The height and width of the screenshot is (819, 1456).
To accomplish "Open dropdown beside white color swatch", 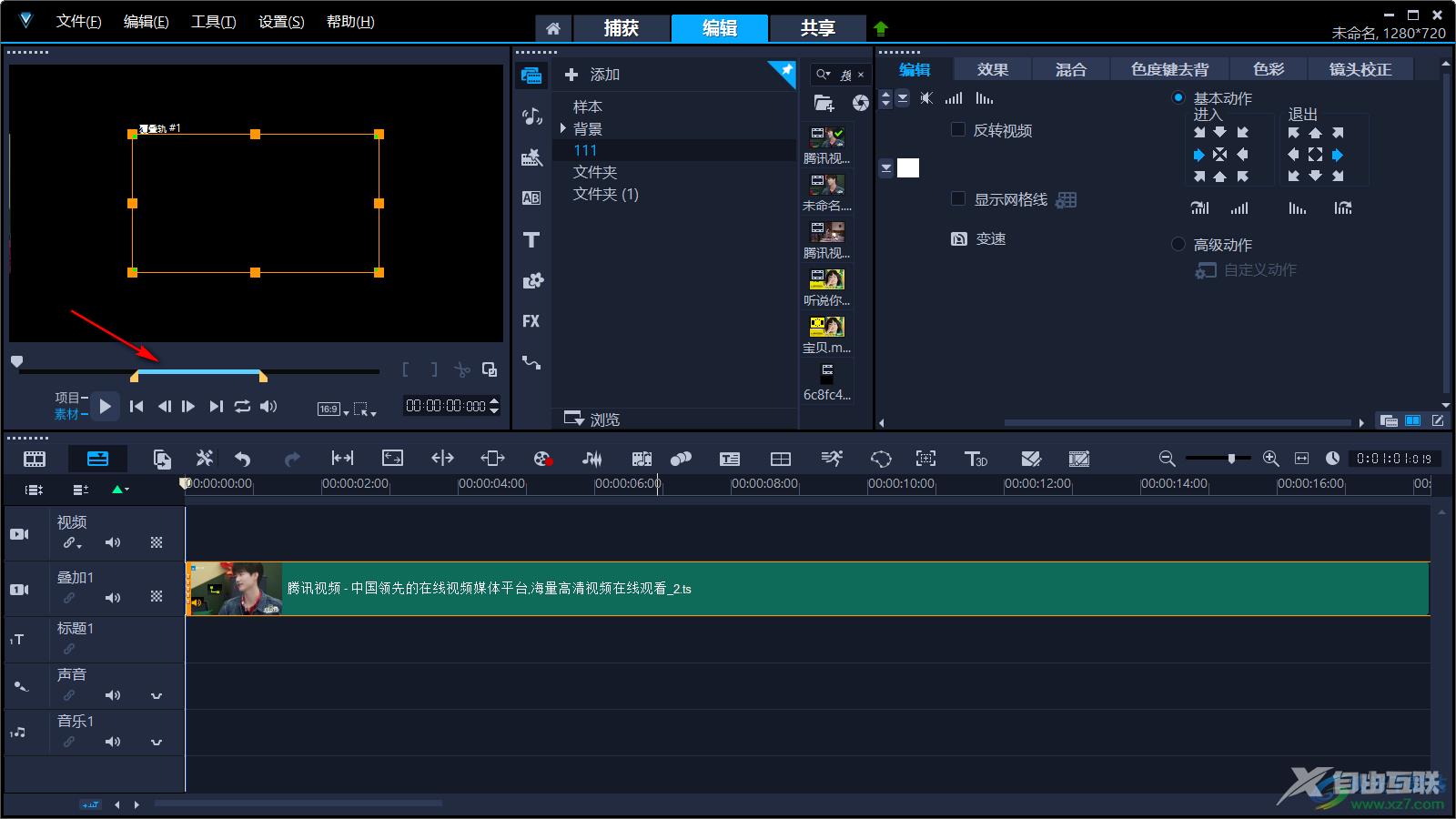I will pyautogui.click(x=886, y=167).
